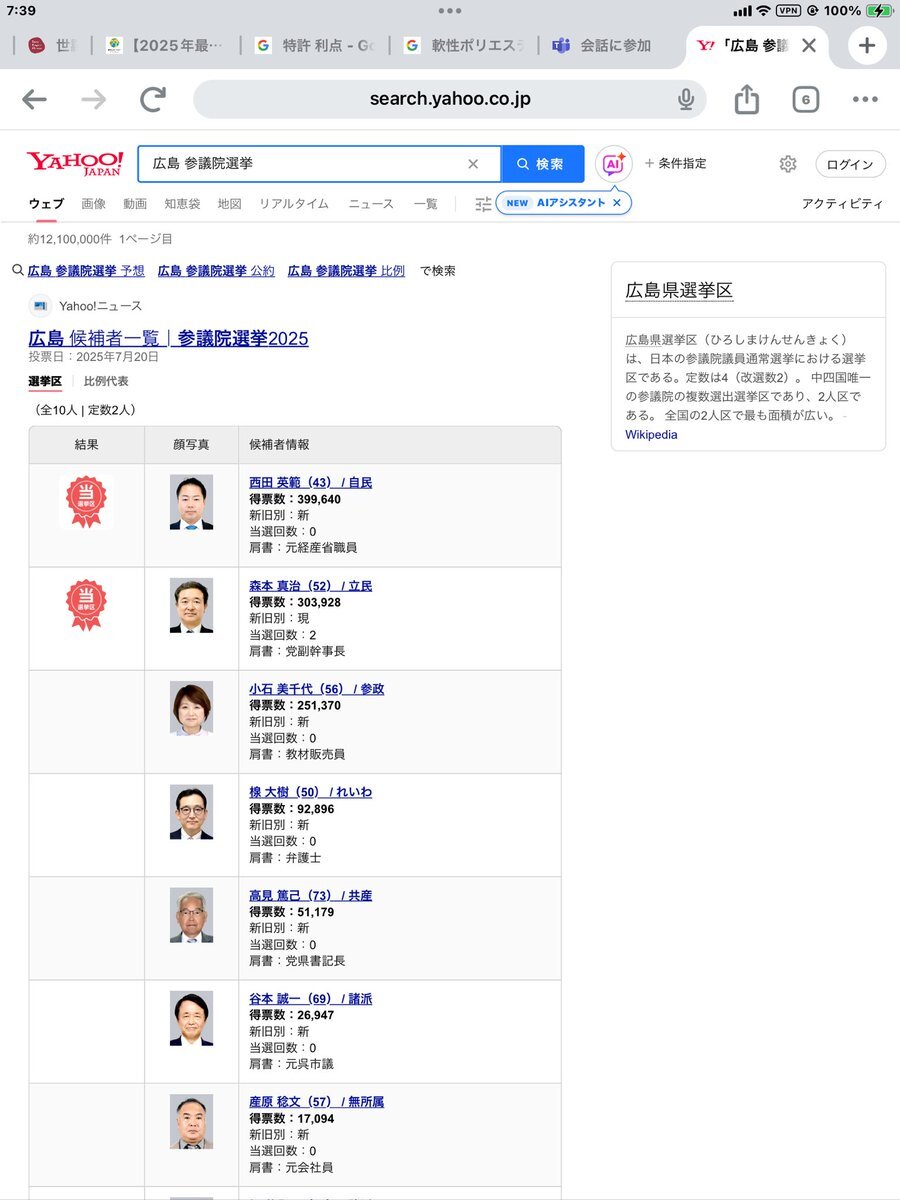Open candidate link 産原 稔文 (57) / 無所属

(x=316, y=1102)
